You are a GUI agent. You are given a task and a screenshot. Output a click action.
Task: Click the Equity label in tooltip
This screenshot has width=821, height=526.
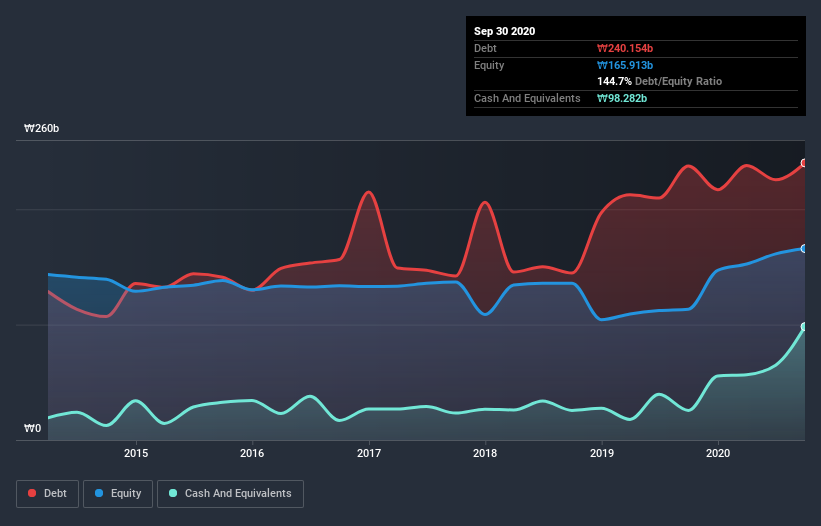(489, 65)
